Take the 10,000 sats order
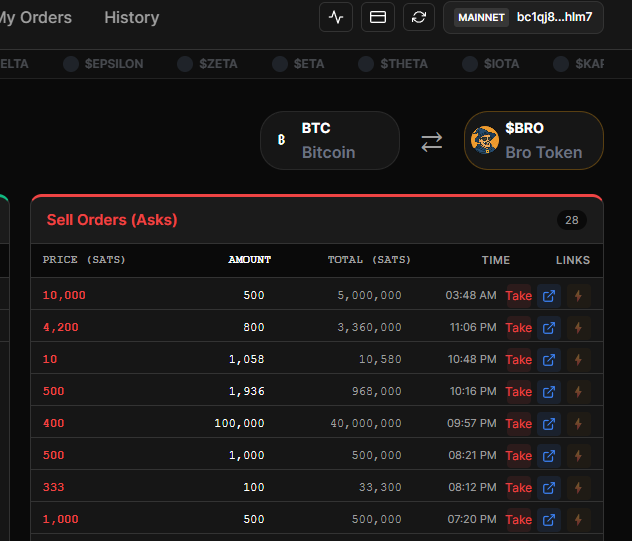The image size is (632, 541). point(519,296)
